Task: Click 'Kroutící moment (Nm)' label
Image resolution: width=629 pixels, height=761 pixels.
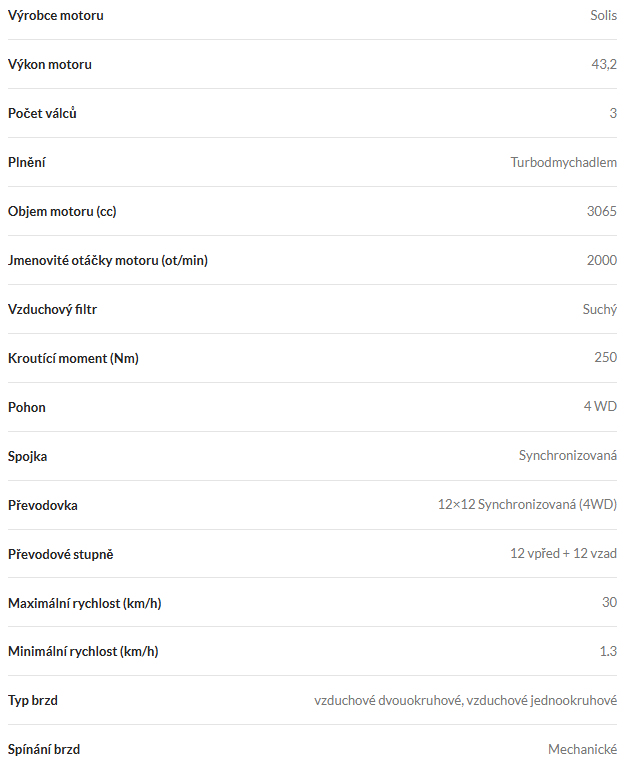Action: point(73,358)
